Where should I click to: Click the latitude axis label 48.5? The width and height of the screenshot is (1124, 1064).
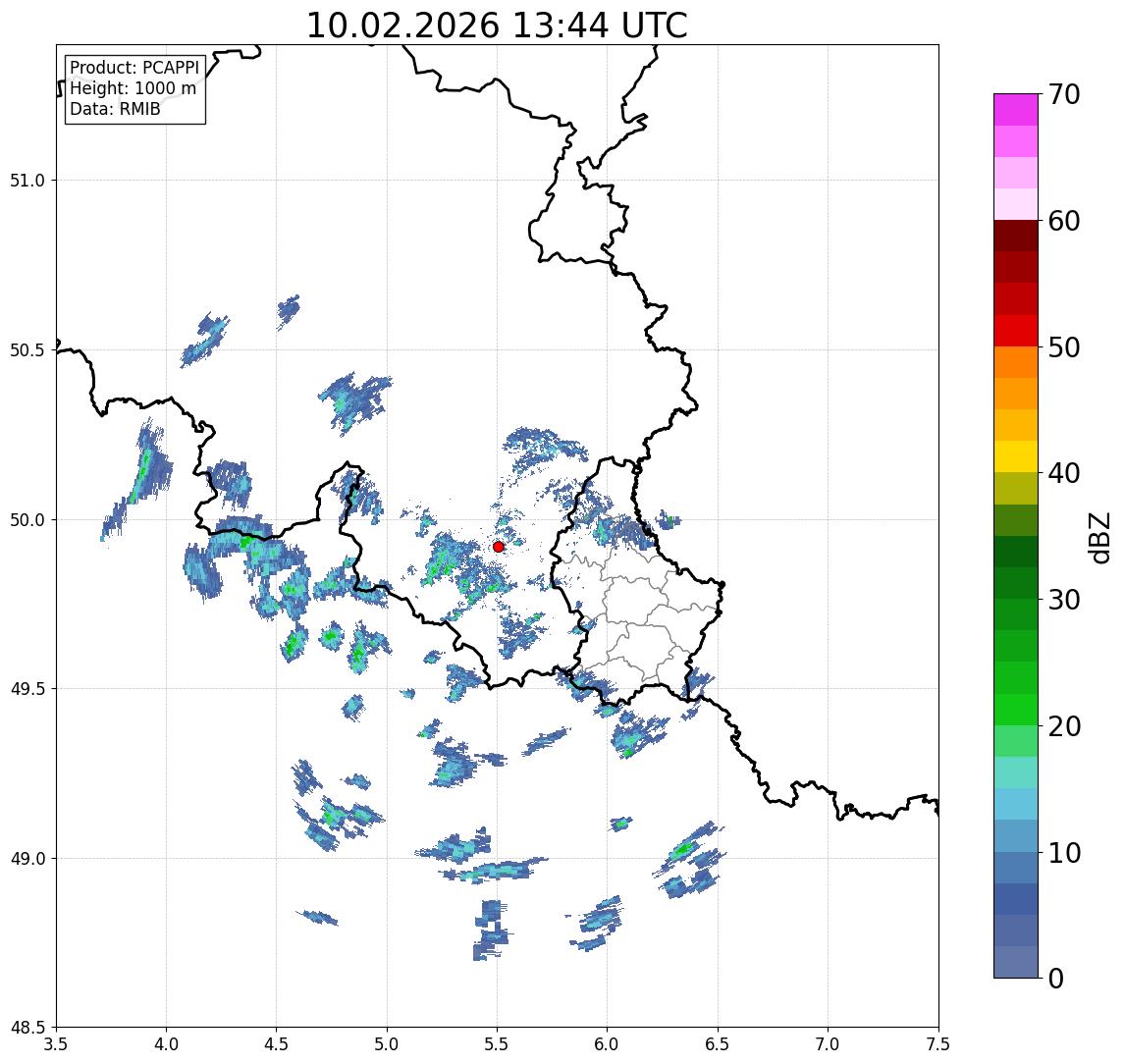27,1028
